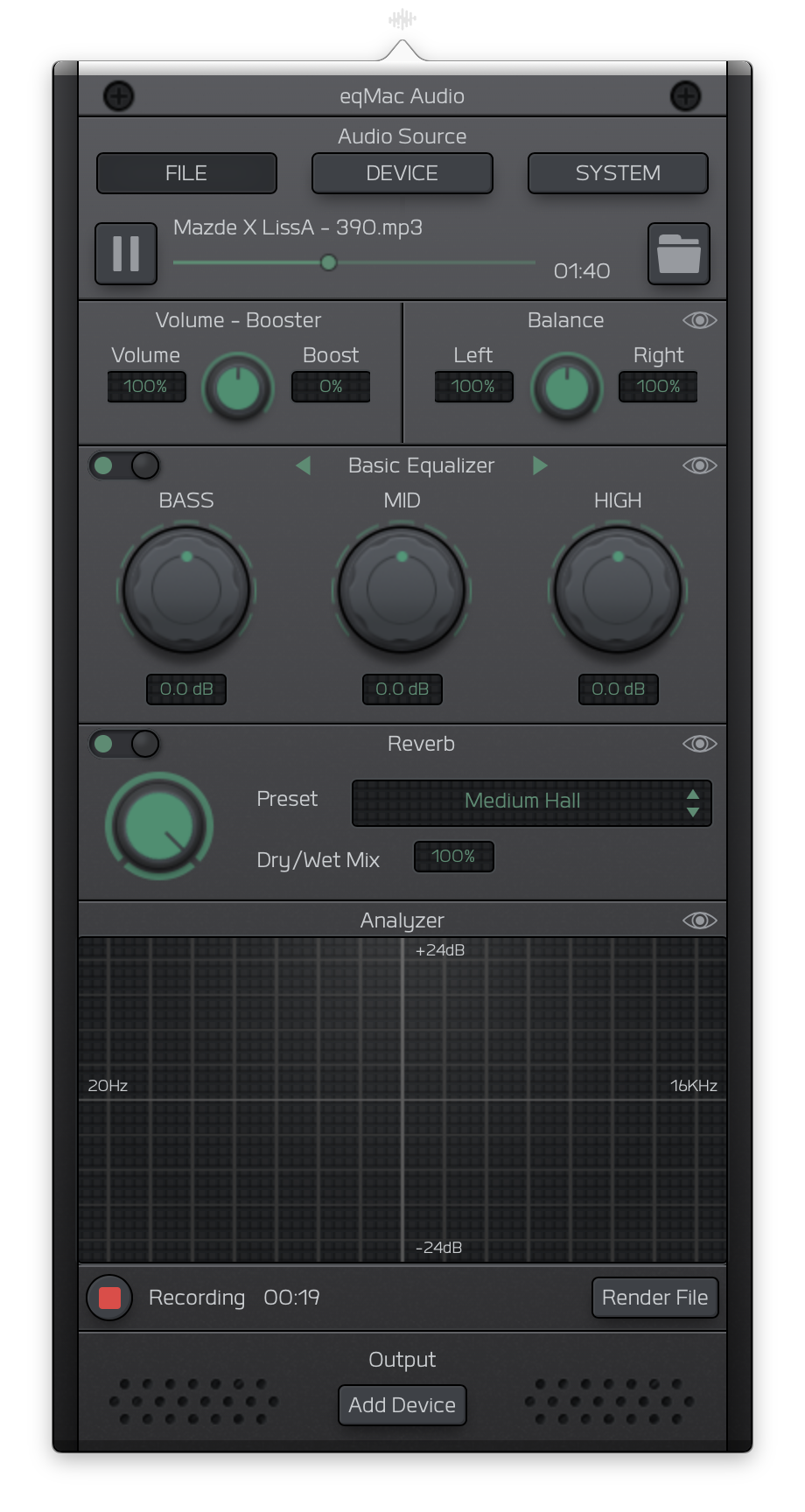Click the Right balance 100% field

tap(658, 387)
